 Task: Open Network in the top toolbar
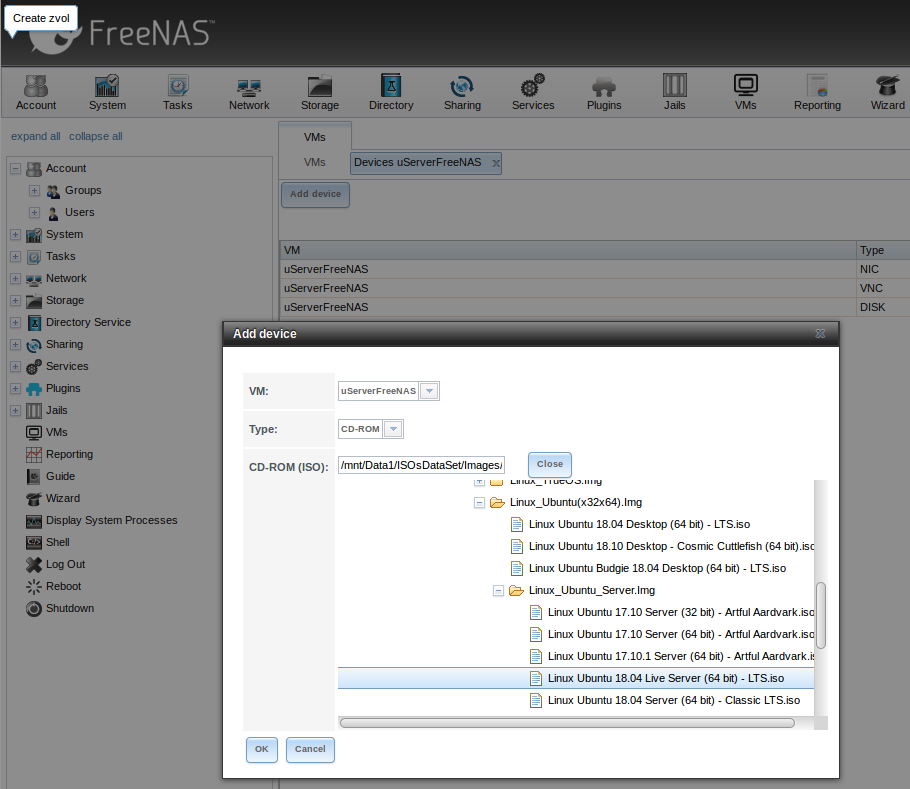[x=249, y=93]
